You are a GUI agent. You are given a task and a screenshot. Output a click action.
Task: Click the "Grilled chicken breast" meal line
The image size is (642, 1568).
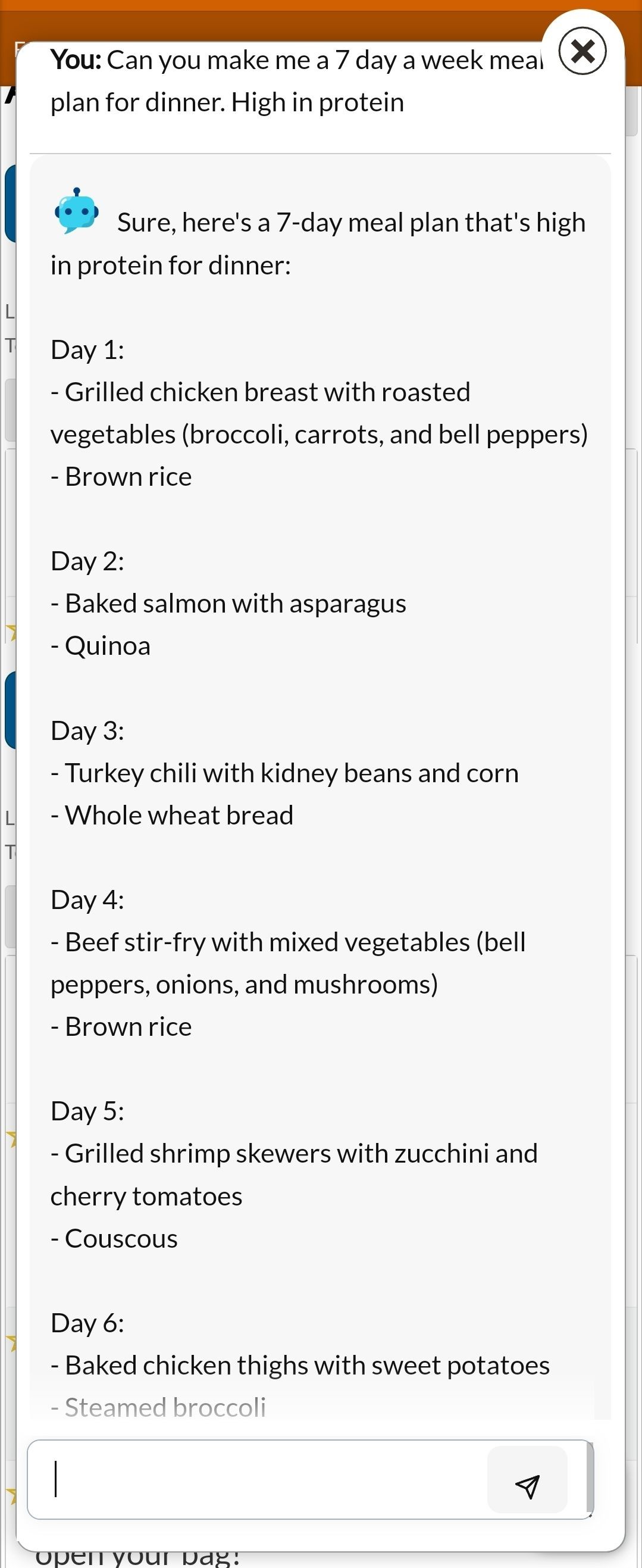pos(267,393)
